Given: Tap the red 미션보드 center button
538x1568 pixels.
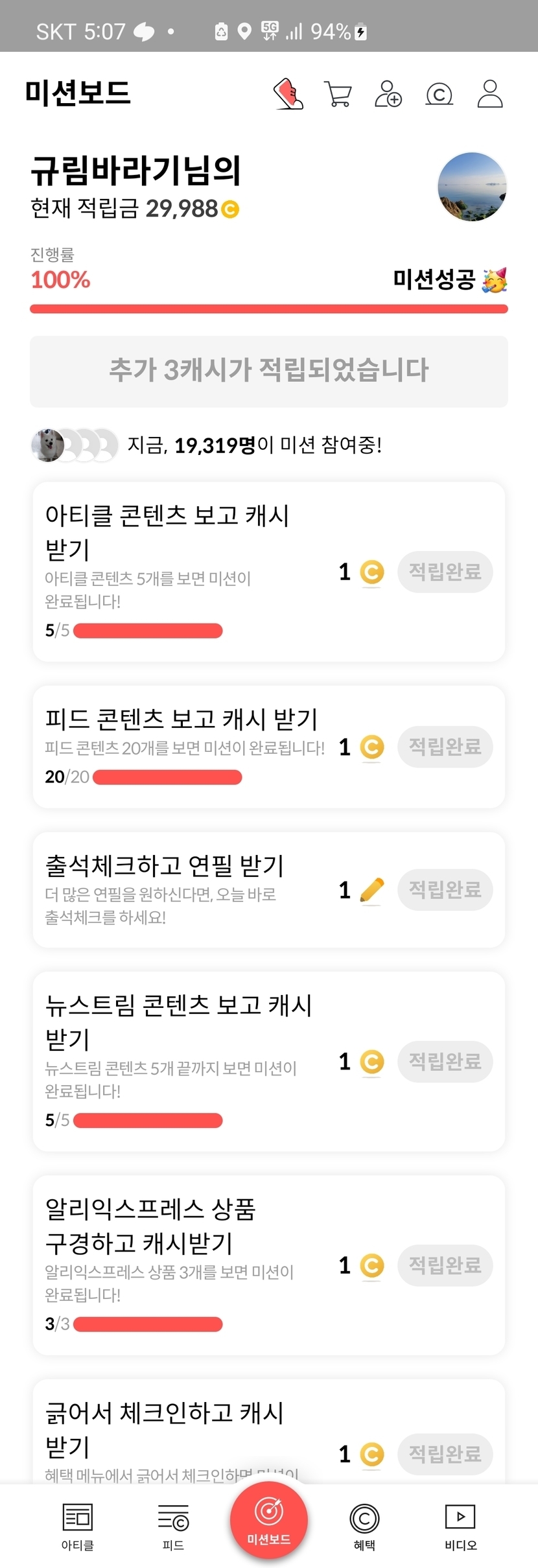Looking at the screenshot, I should pyautogui.click(x=269, y=1519).
